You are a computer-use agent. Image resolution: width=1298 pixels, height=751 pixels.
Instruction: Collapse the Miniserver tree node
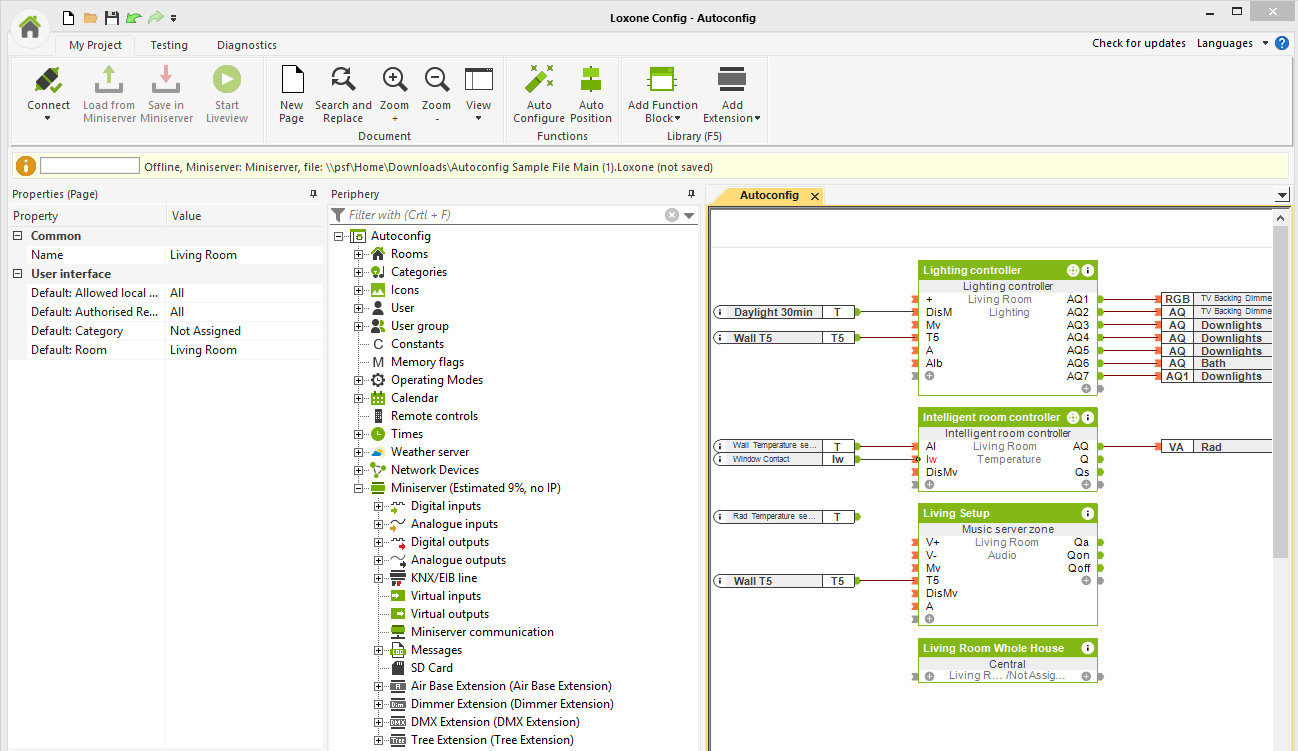coord(358,488)
